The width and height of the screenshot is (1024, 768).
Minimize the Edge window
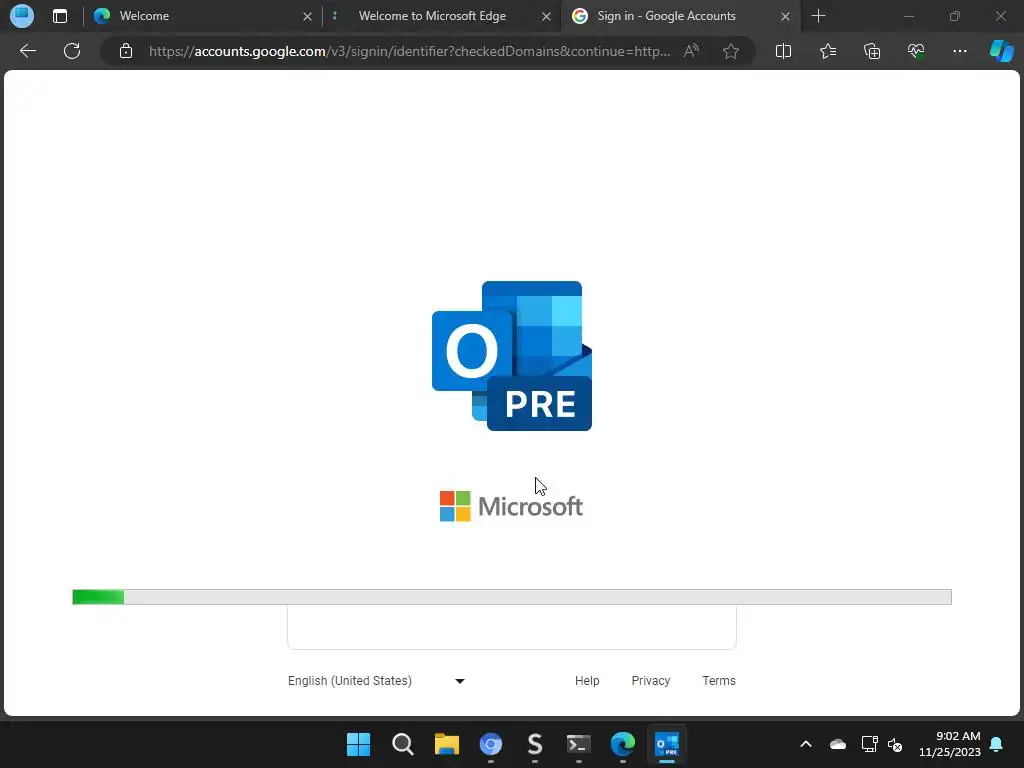click(908, 16)
